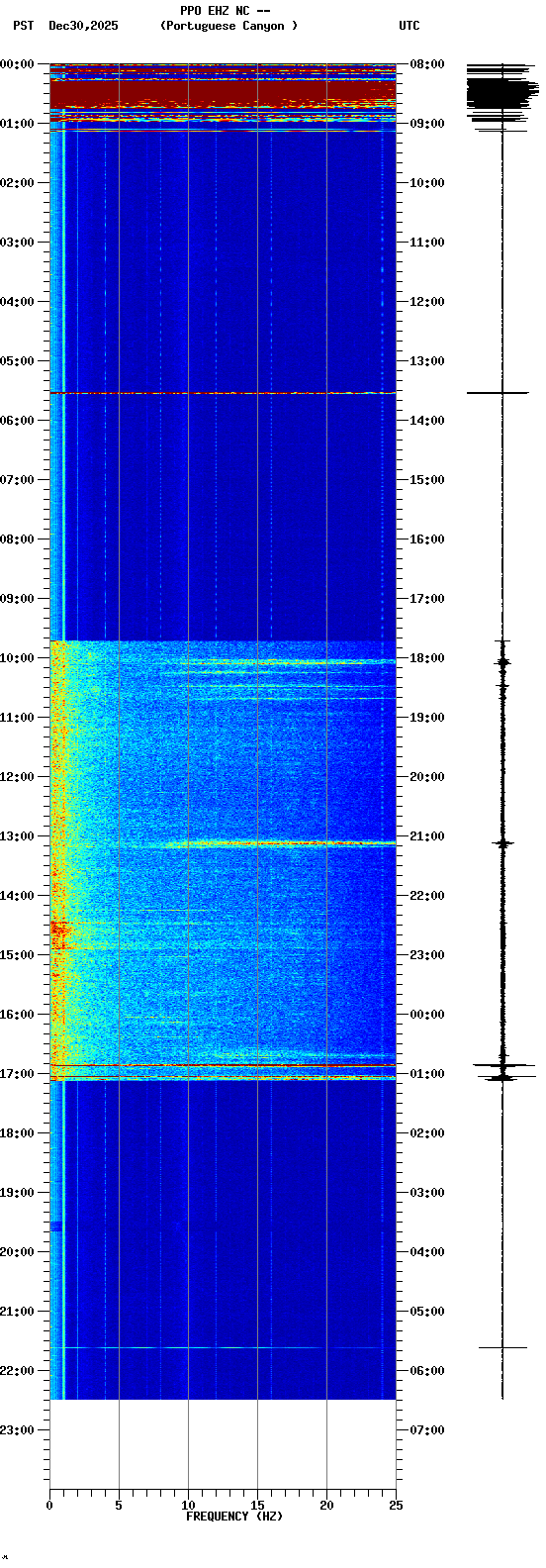This screenshot has height=1568, width=546.
Task: Select the PST 01:00 time label
Action: click(x=17, y=124)
